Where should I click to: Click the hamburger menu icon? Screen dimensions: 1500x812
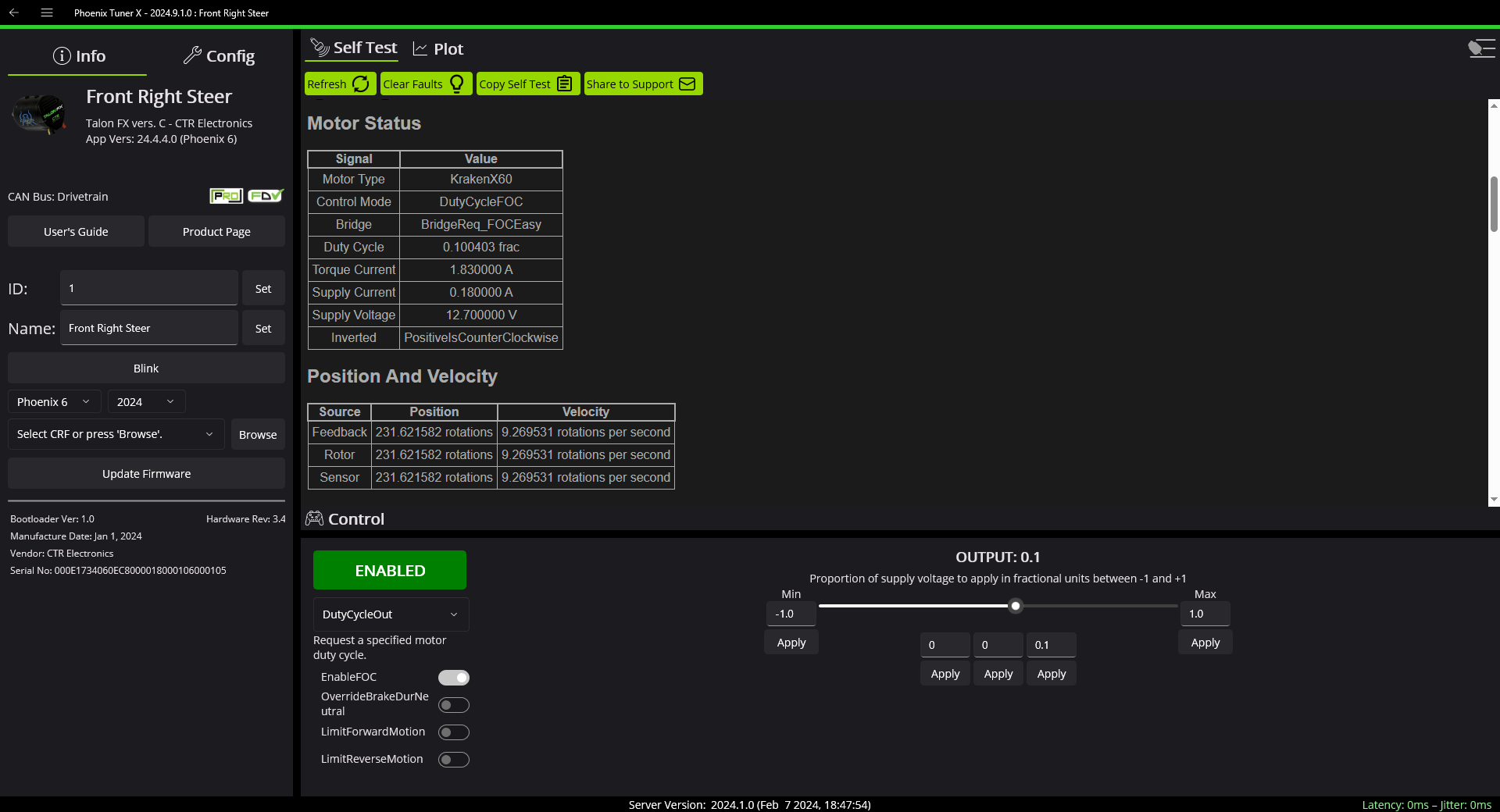pos(47,12)
